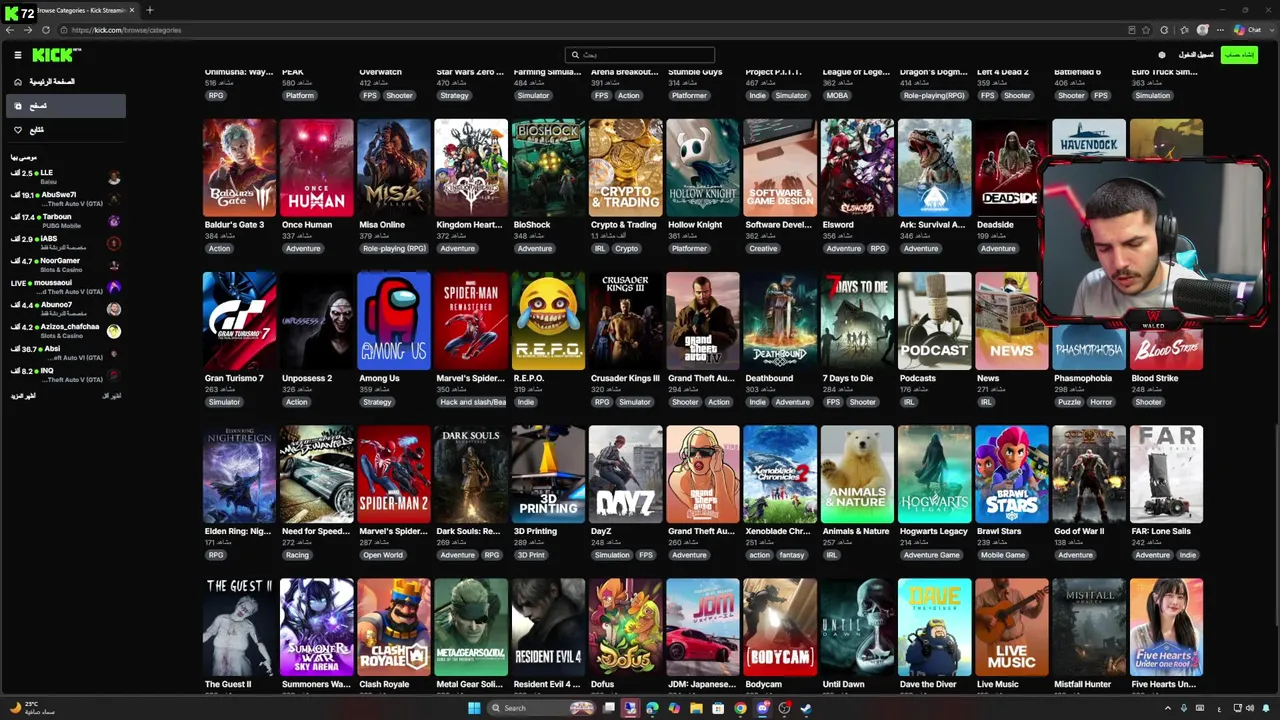This screenshot has height=720, width=1280.
Task: Open the BioShock cover thumbnail
Action: 548,167
